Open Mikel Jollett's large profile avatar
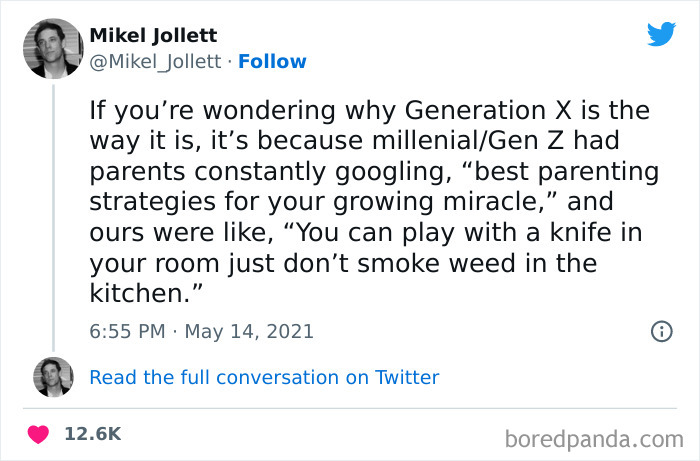This screenshot has height=461, width=700. [x=52, y=48]
